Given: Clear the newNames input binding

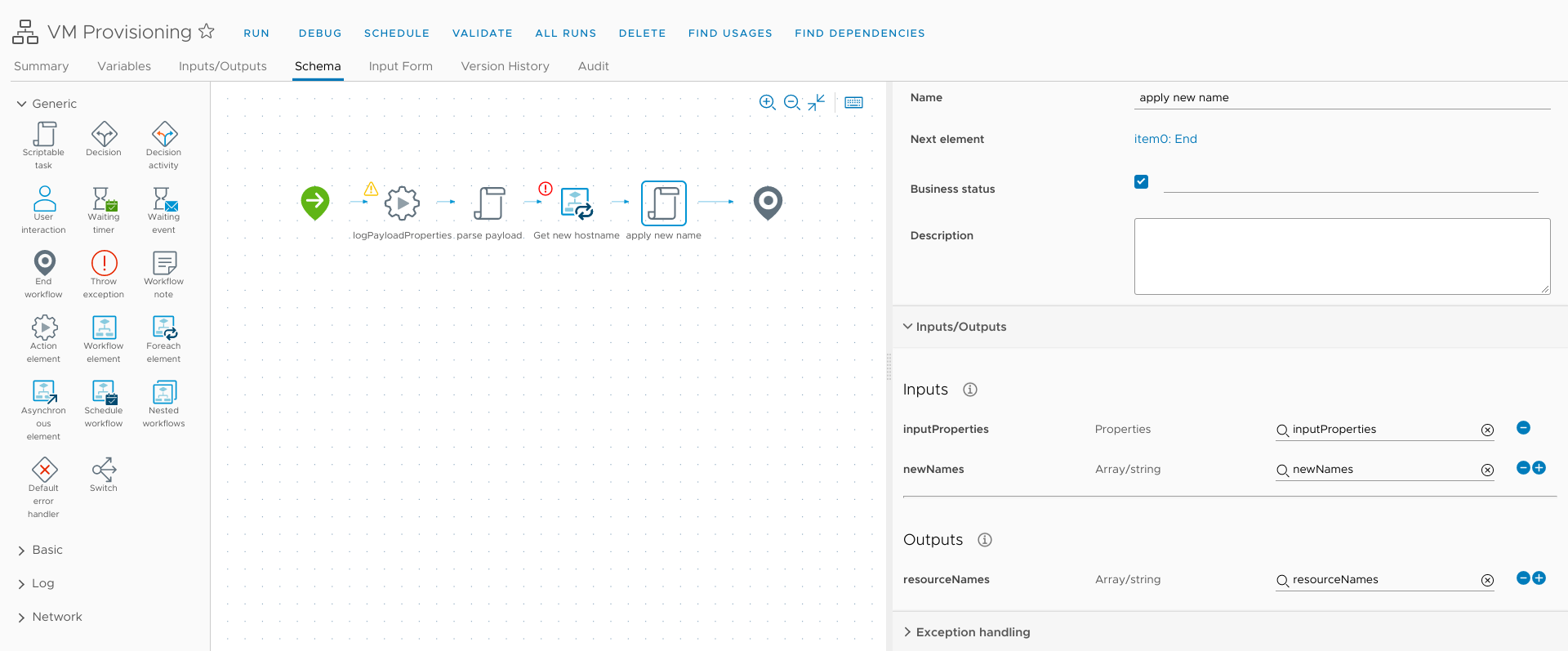Looking at the screenshot, I should 1487,470.
